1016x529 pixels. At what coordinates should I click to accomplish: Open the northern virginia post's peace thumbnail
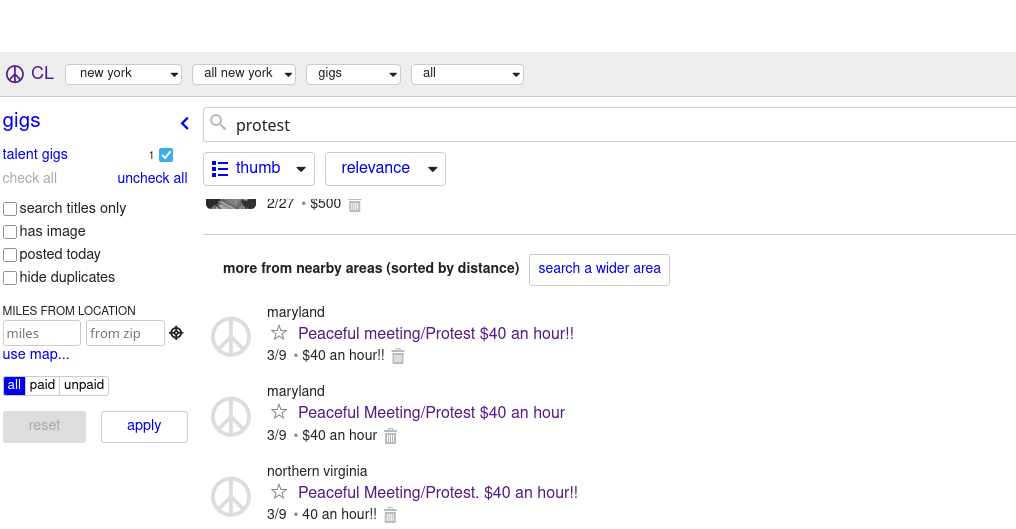coord(231,497)
